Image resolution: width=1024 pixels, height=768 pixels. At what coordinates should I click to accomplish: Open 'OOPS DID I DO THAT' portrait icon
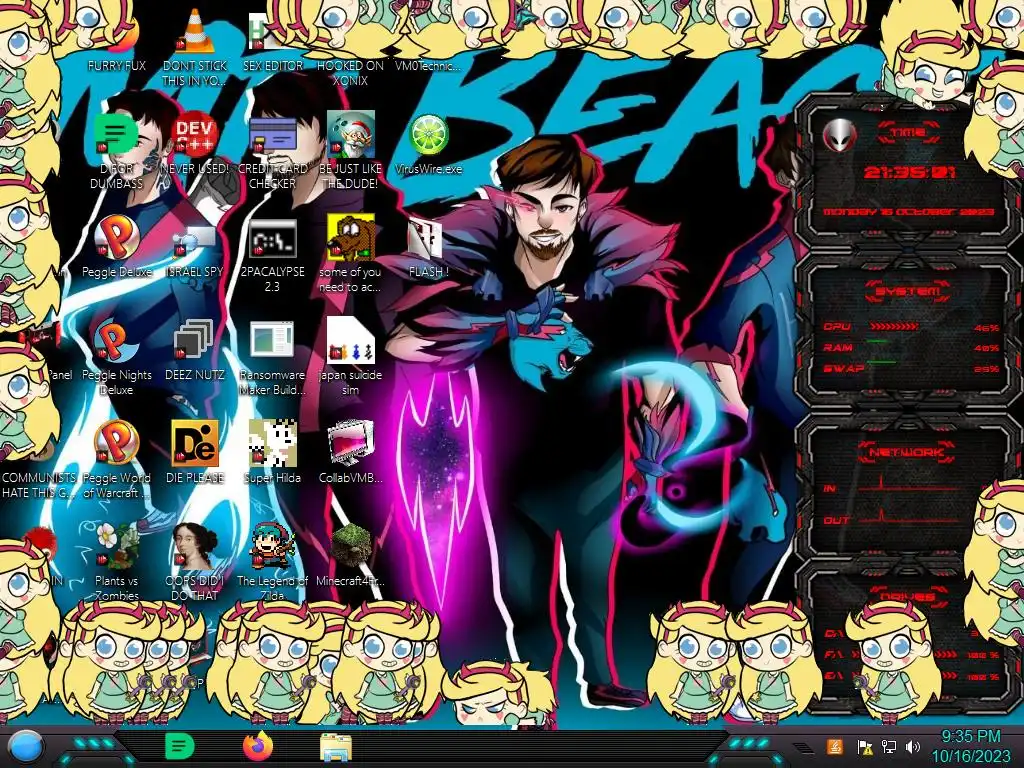(195, 546)
